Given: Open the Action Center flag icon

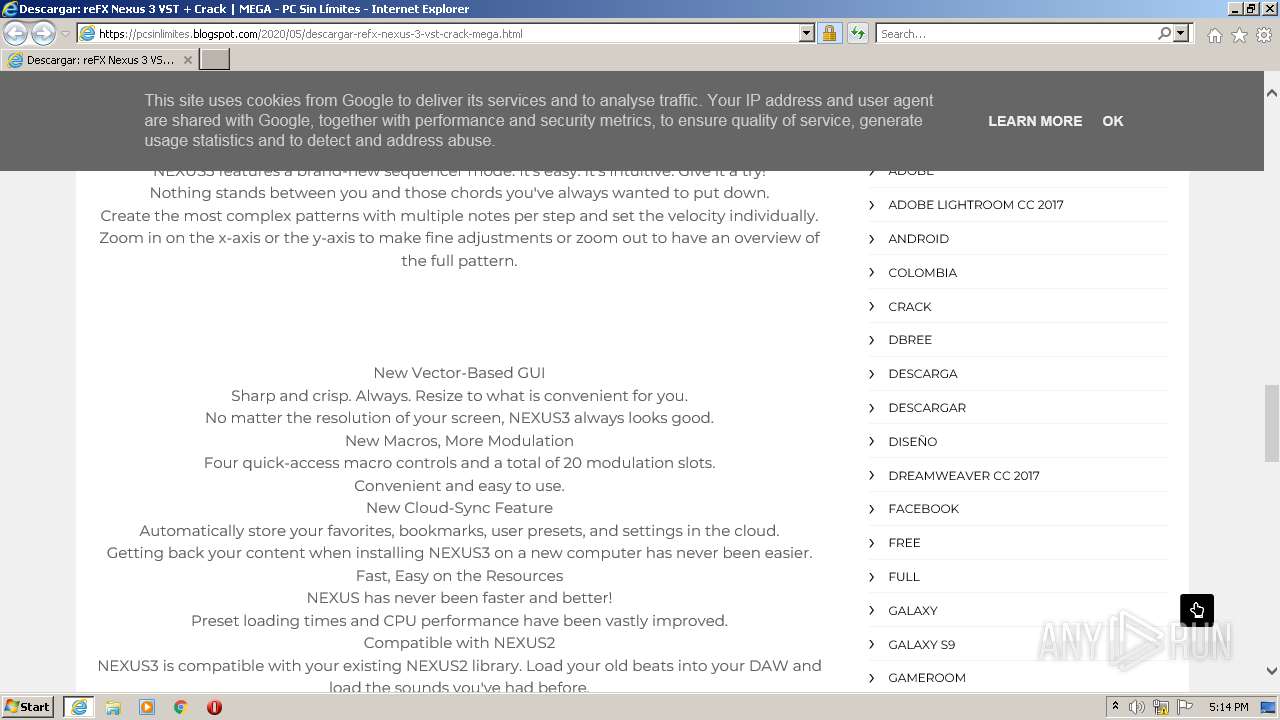Looking at the screenshot, I should [1185, 707].
